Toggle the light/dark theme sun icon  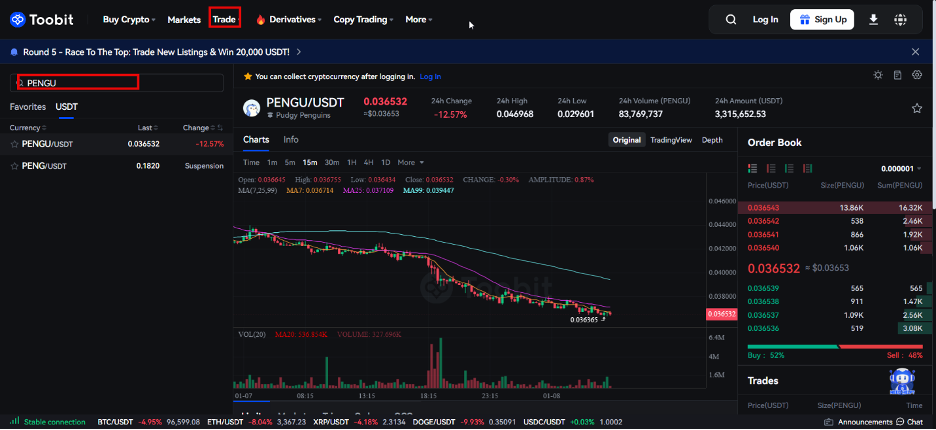[878, 75]
